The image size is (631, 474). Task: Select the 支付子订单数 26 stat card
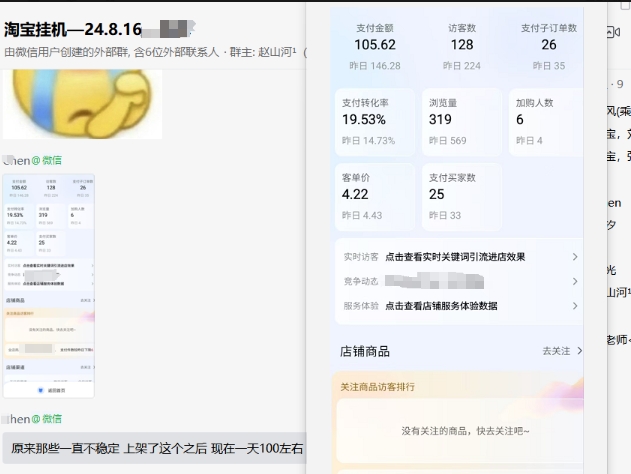tap(548, 46)
